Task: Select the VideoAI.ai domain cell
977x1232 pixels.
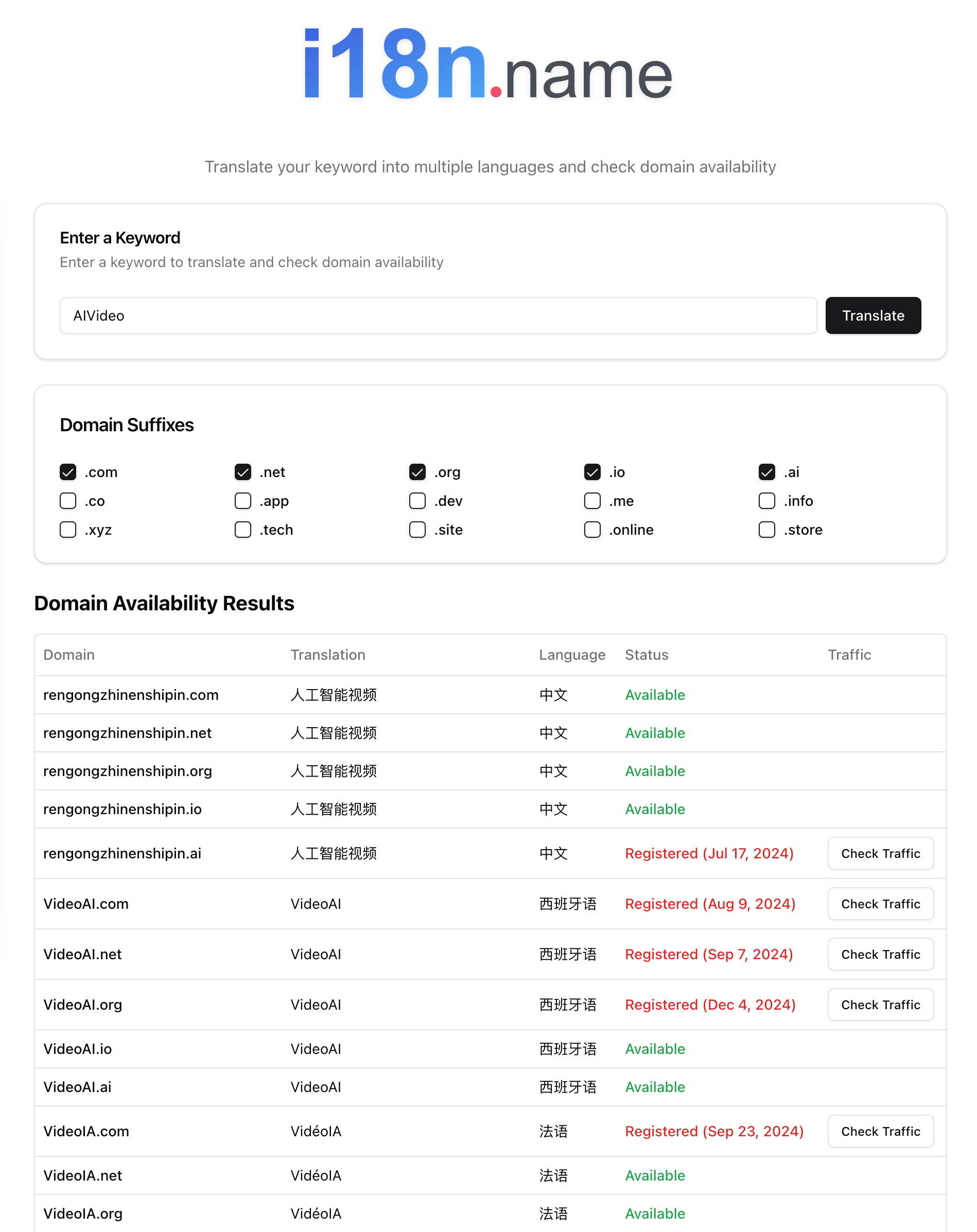Action: 78,1087
